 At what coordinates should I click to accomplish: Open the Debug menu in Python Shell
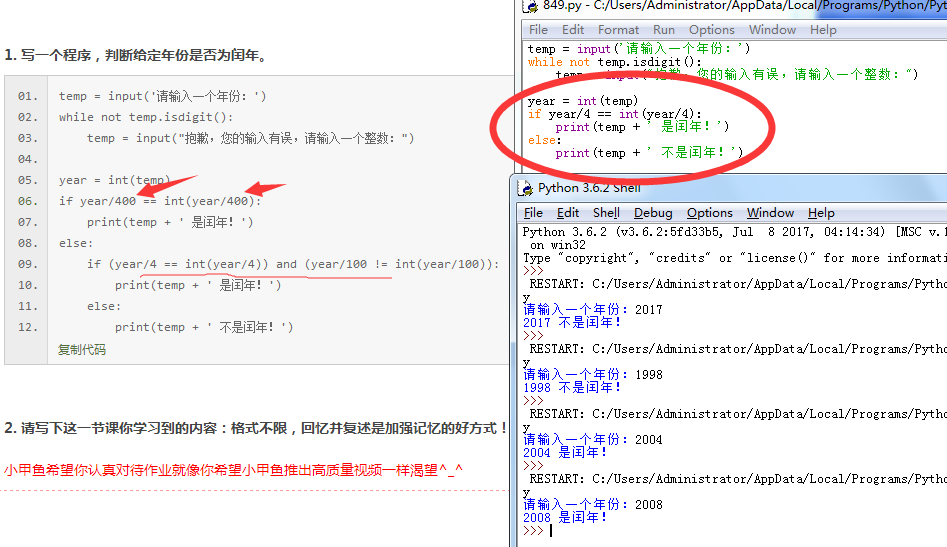[653, 213]
